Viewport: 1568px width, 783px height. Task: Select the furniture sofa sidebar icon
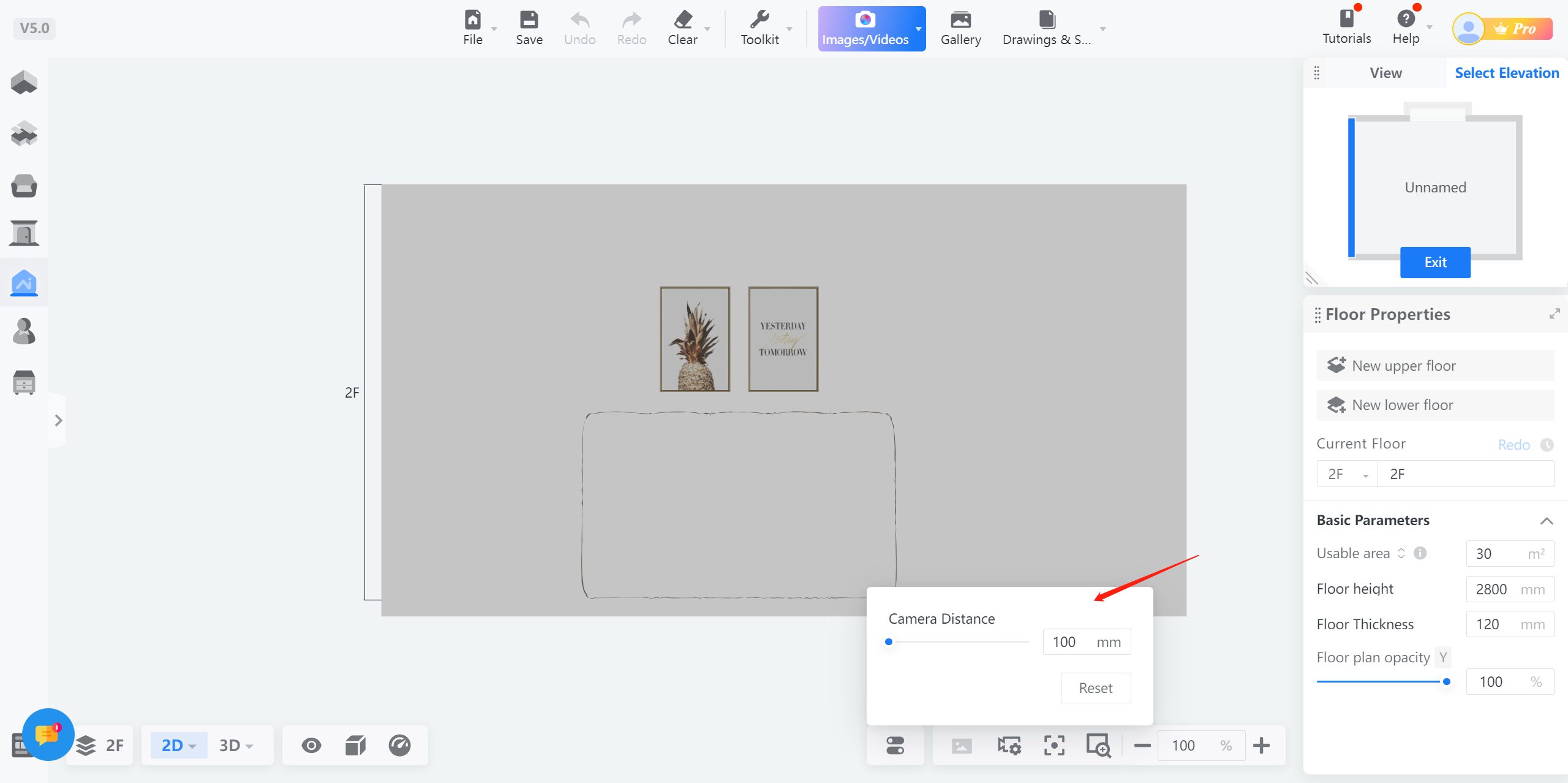pos(24,186)
